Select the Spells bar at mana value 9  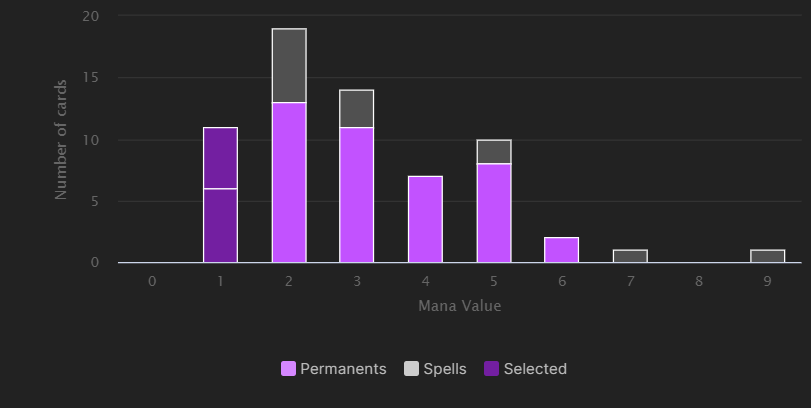tap(767, 256)
